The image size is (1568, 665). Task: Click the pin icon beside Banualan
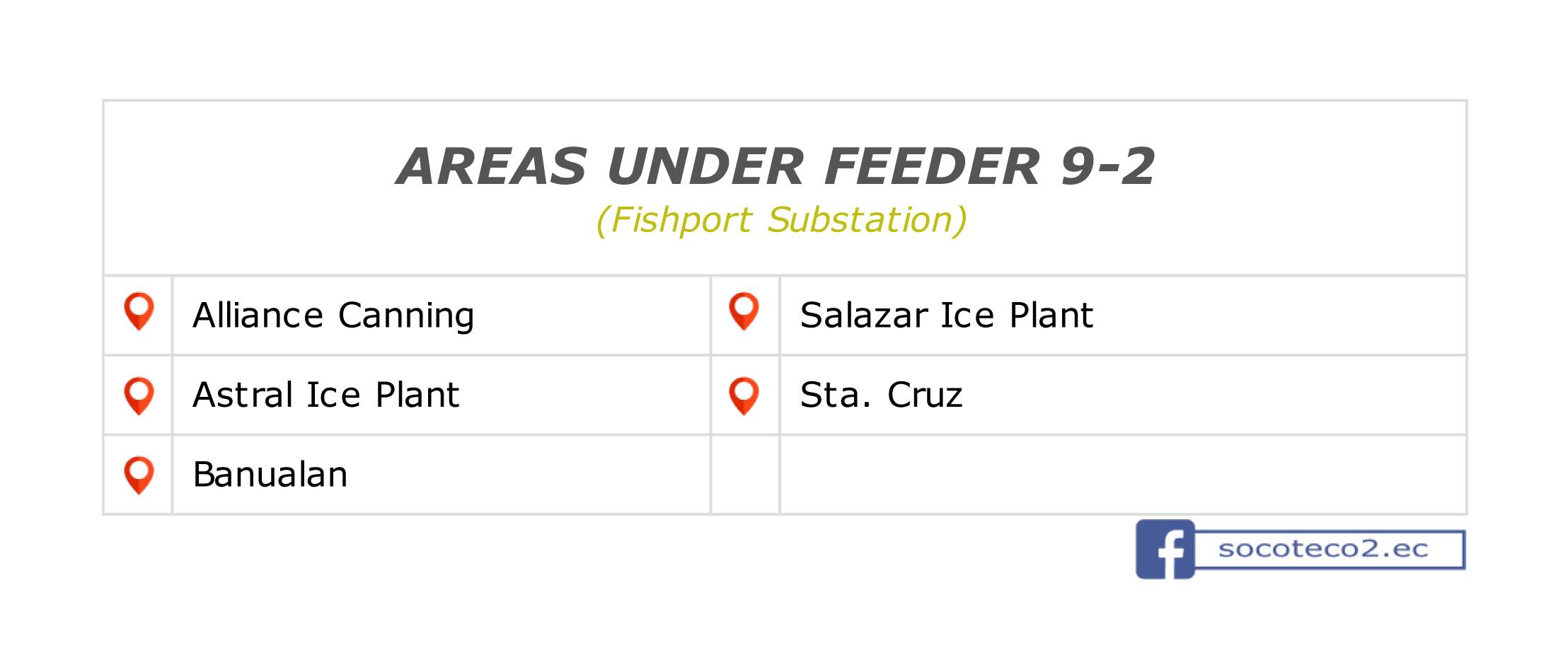139,475
